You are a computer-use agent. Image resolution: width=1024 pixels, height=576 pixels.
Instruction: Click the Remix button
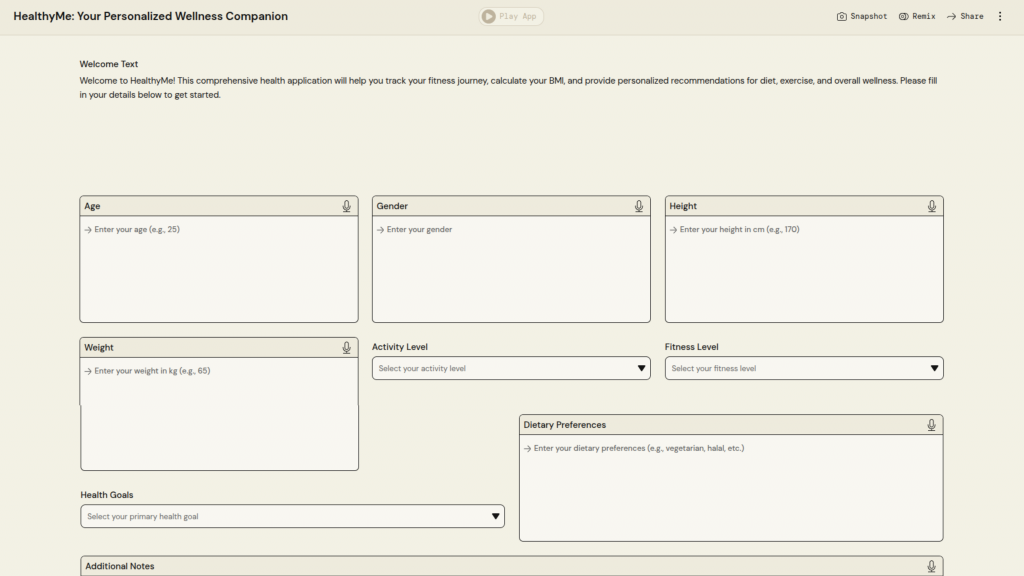(917, 16)
